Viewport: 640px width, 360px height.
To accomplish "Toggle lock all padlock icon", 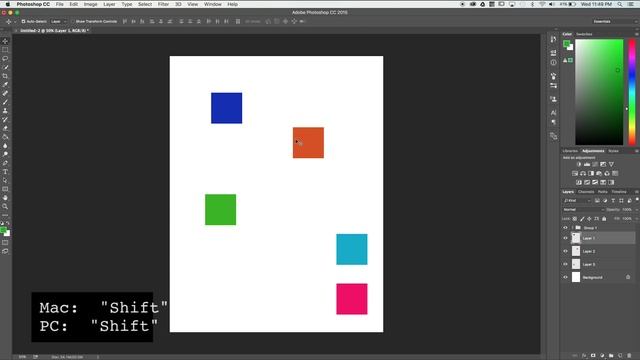I will (x=604, y=219).
